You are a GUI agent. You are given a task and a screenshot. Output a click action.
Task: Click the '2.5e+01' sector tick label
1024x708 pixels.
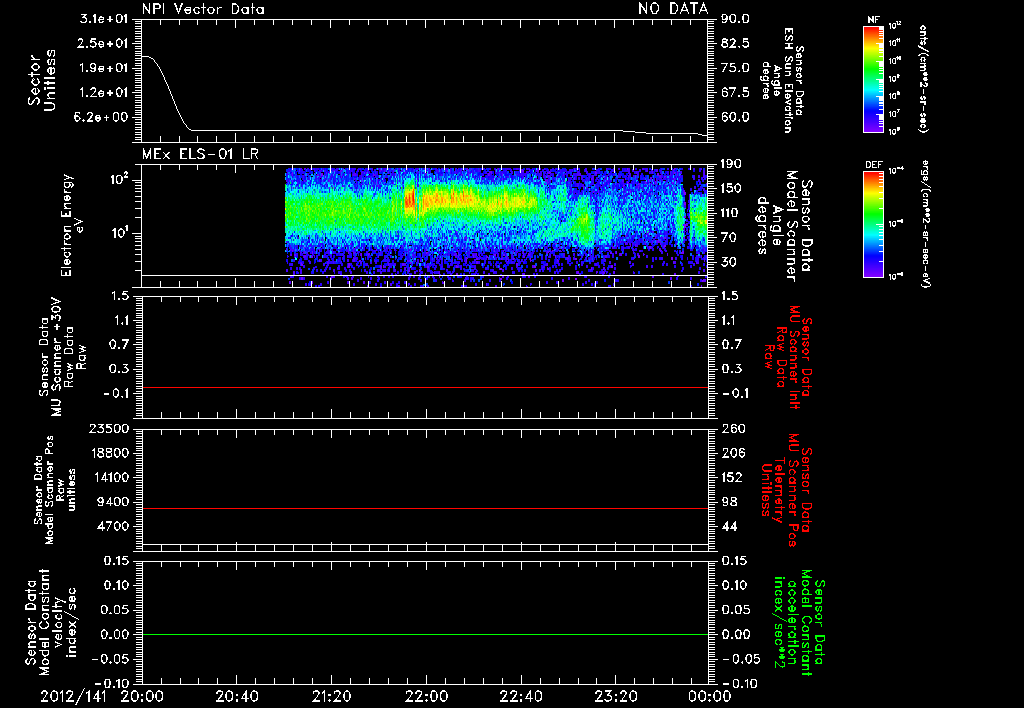pos(104,43)
